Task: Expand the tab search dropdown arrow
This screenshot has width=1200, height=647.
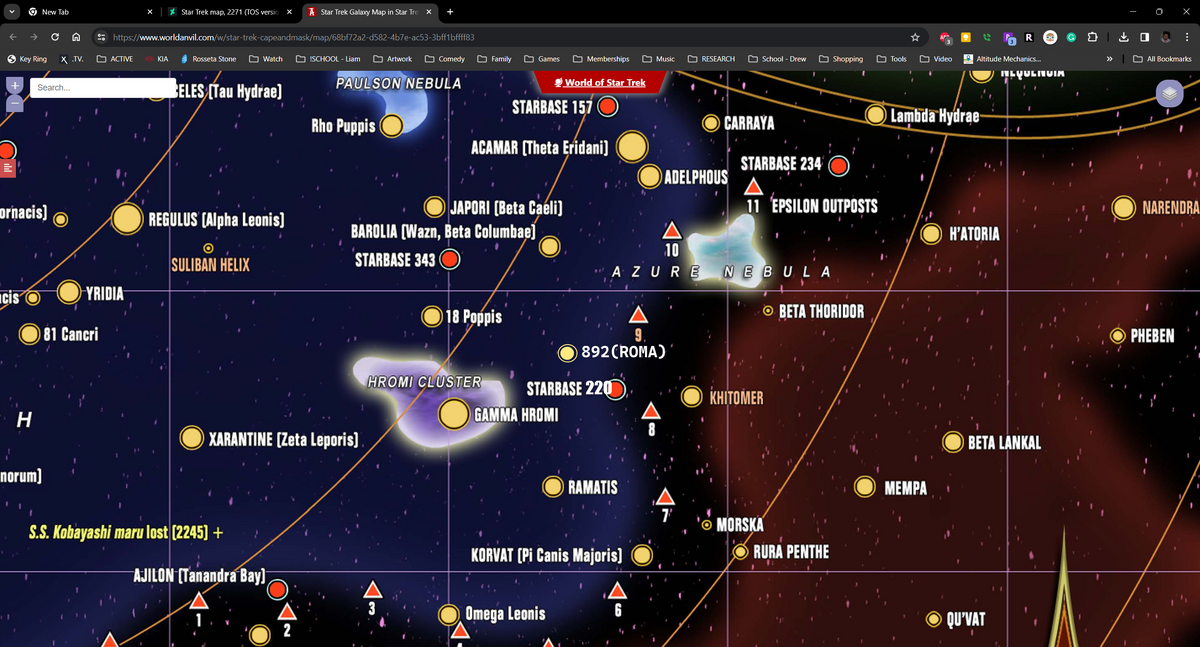Action: tap(11, 12)
